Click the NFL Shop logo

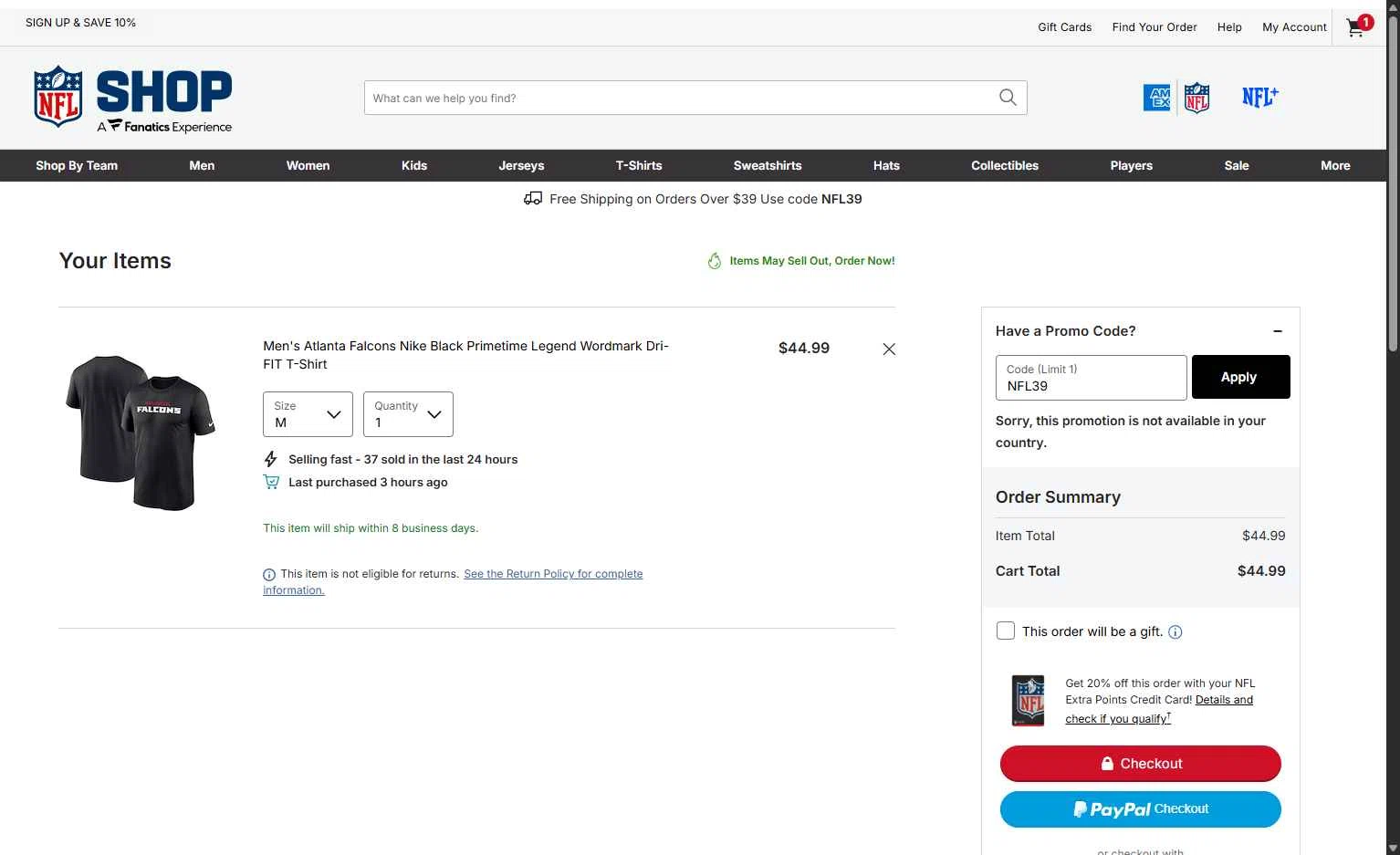[x=133, y=99]
